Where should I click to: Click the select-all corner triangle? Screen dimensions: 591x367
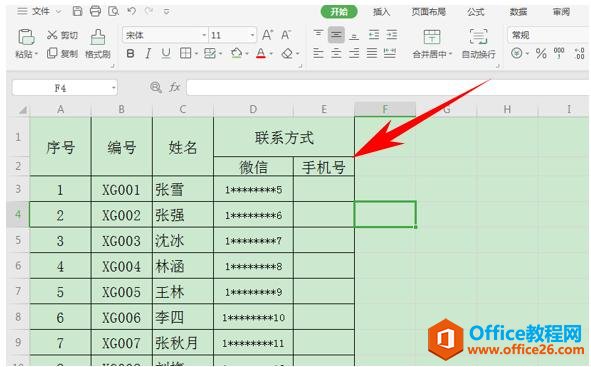click(x=23, y=110)
